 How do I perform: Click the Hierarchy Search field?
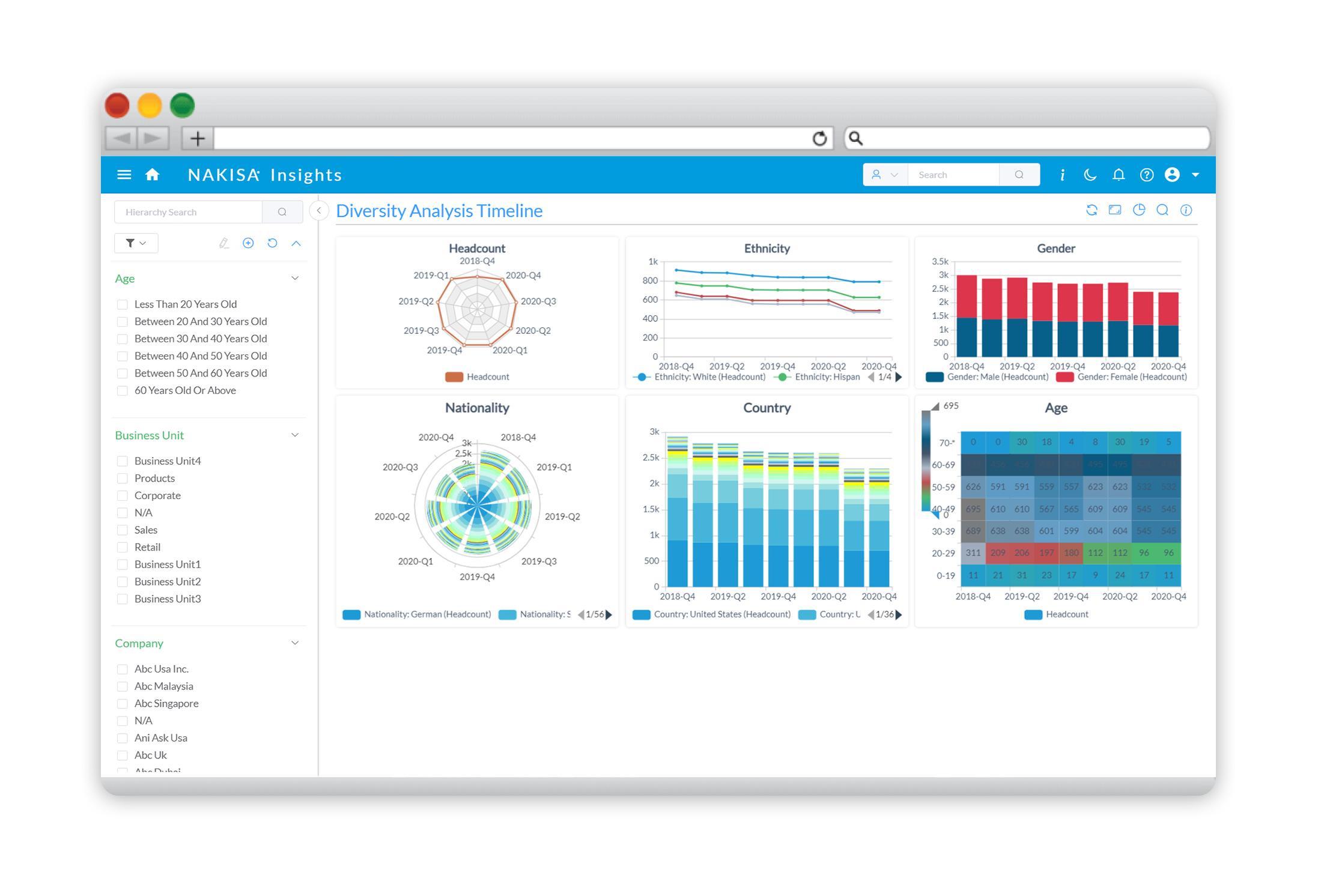tap(189, 212)
